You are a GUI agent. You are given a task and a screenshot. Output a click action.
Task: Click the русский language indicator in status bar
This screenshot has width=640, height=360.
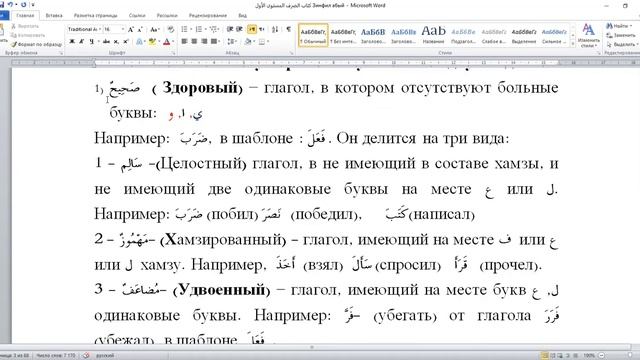click(x=105, y=356)
